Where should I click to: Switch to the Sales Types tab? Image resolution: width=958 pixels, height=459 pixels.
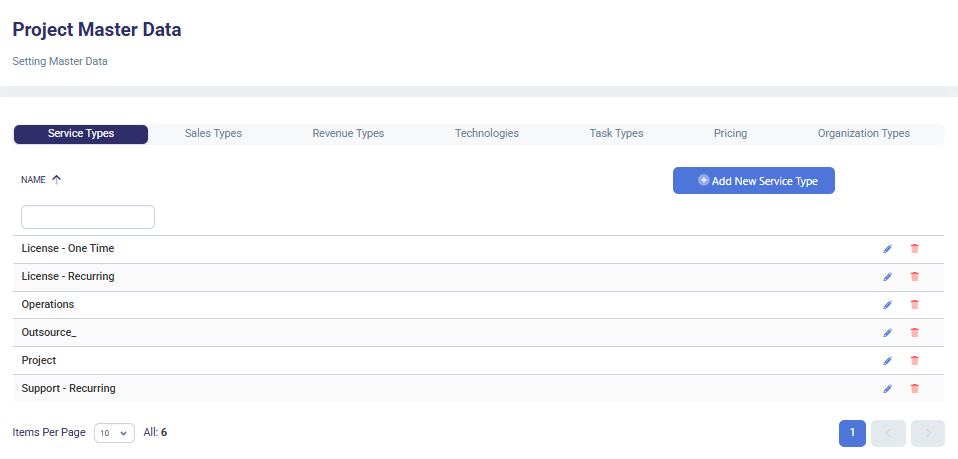click(x=213, y=134)
